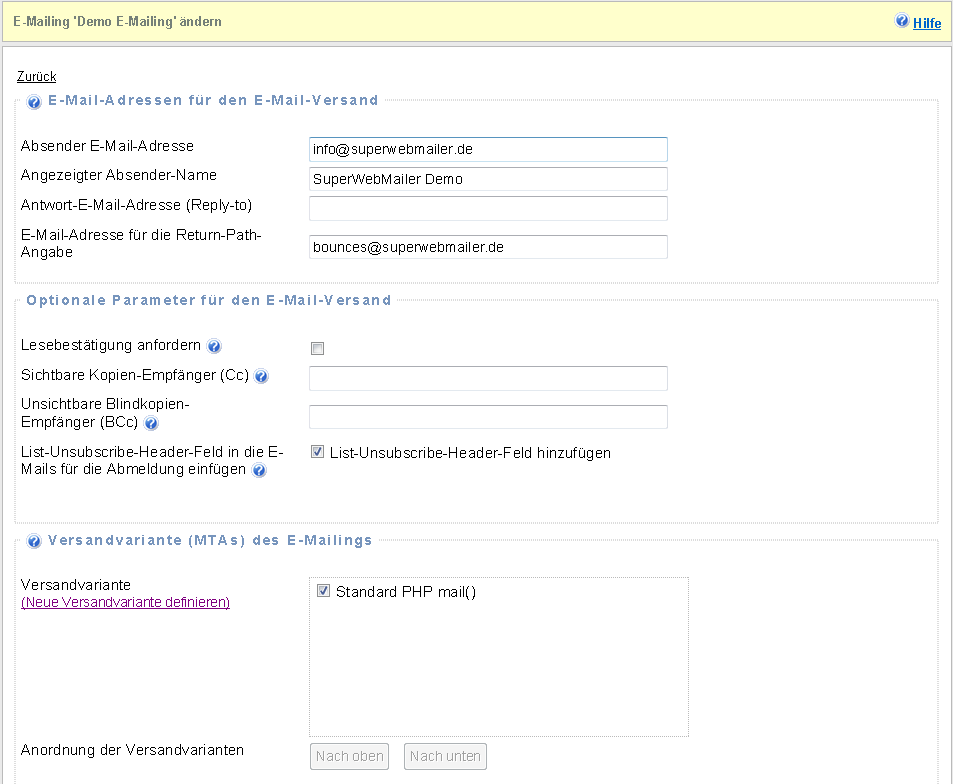
Task: Click help icon next to Kopien-Empfänger (Cc)
Action: (x=261, y=377)
